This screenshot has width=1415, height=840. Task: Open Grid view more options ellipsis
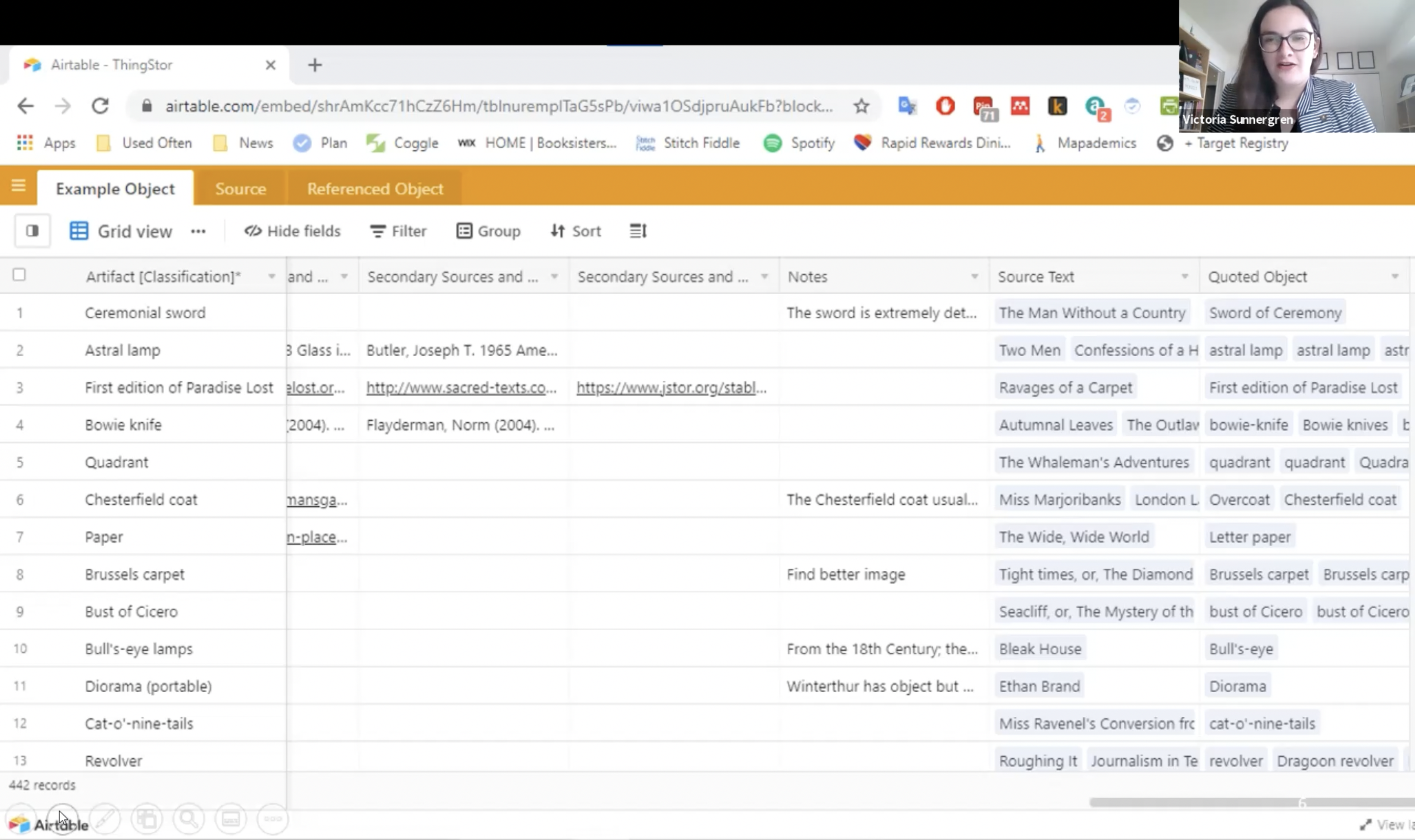point(198,231)
